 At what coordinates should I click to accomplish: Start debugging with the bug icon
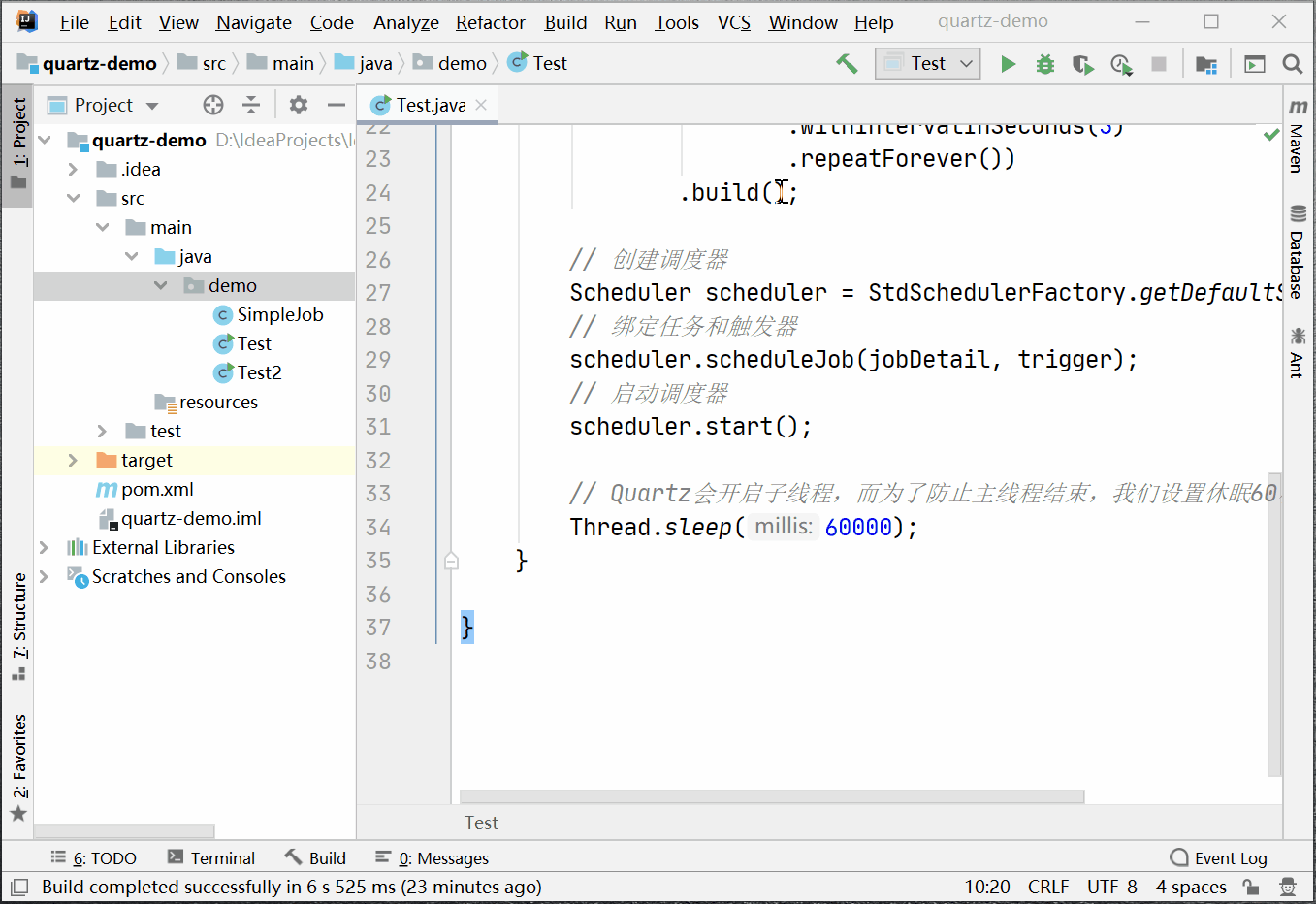(1044, 64)
